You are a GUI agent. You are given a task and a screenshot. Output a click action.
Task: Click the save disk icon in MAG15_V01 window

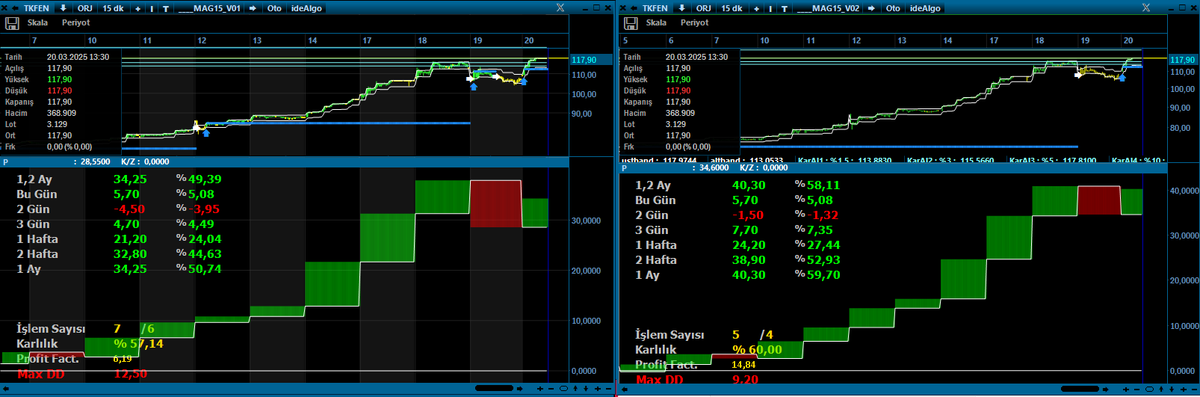click(x=11, y=22)
